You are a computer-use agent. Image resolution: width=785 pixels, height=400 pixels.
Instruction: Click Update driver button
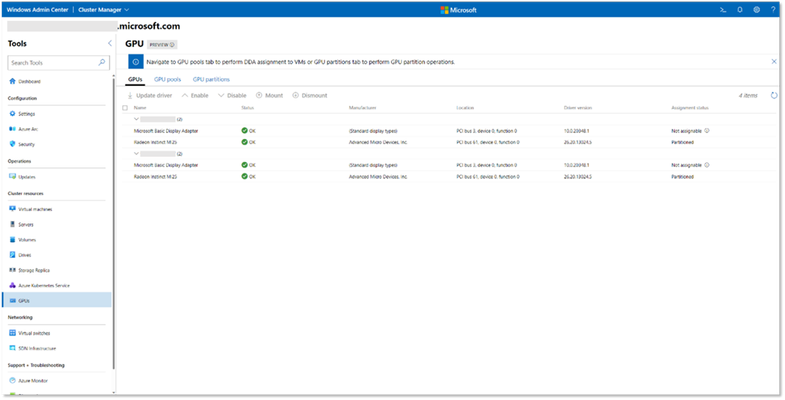(149, 95)
